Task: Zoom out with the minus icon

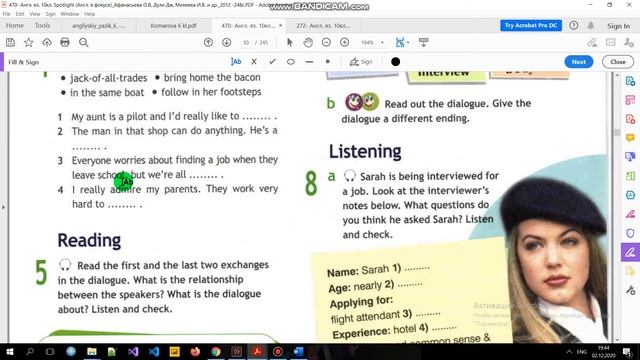Action: [326, 42]
